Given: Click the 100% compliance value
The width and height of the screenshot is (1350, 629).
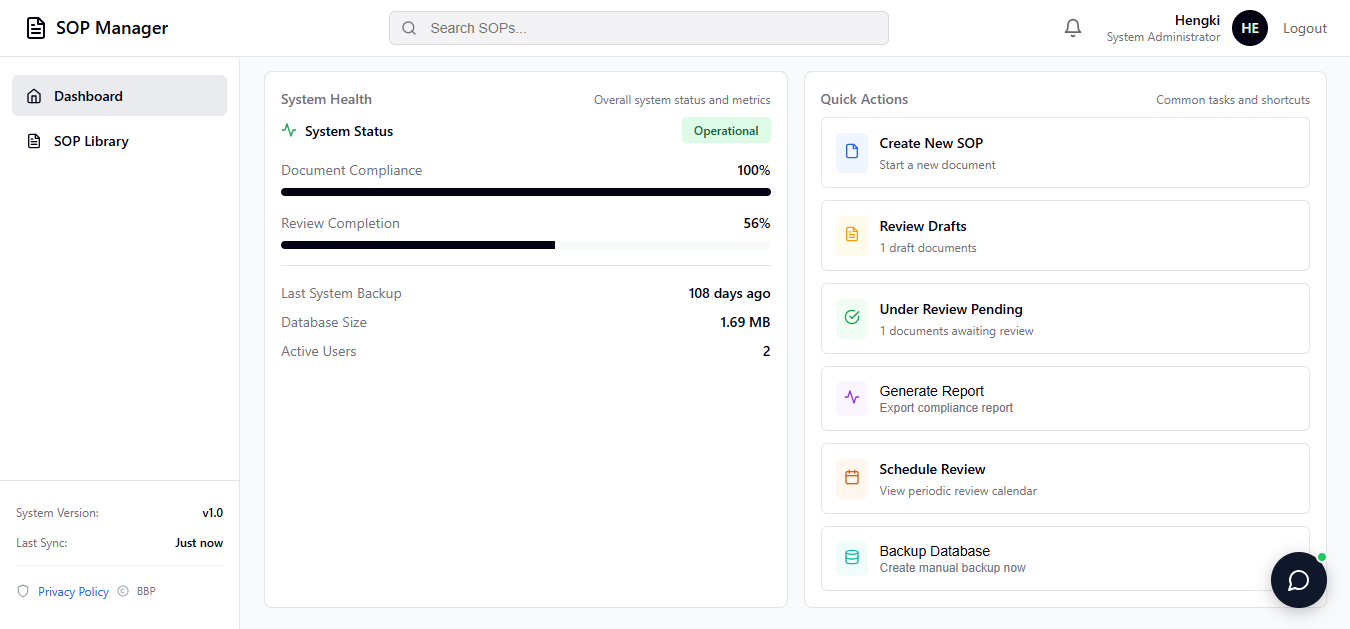Looking at the screenshot, I should coord(754,170).
